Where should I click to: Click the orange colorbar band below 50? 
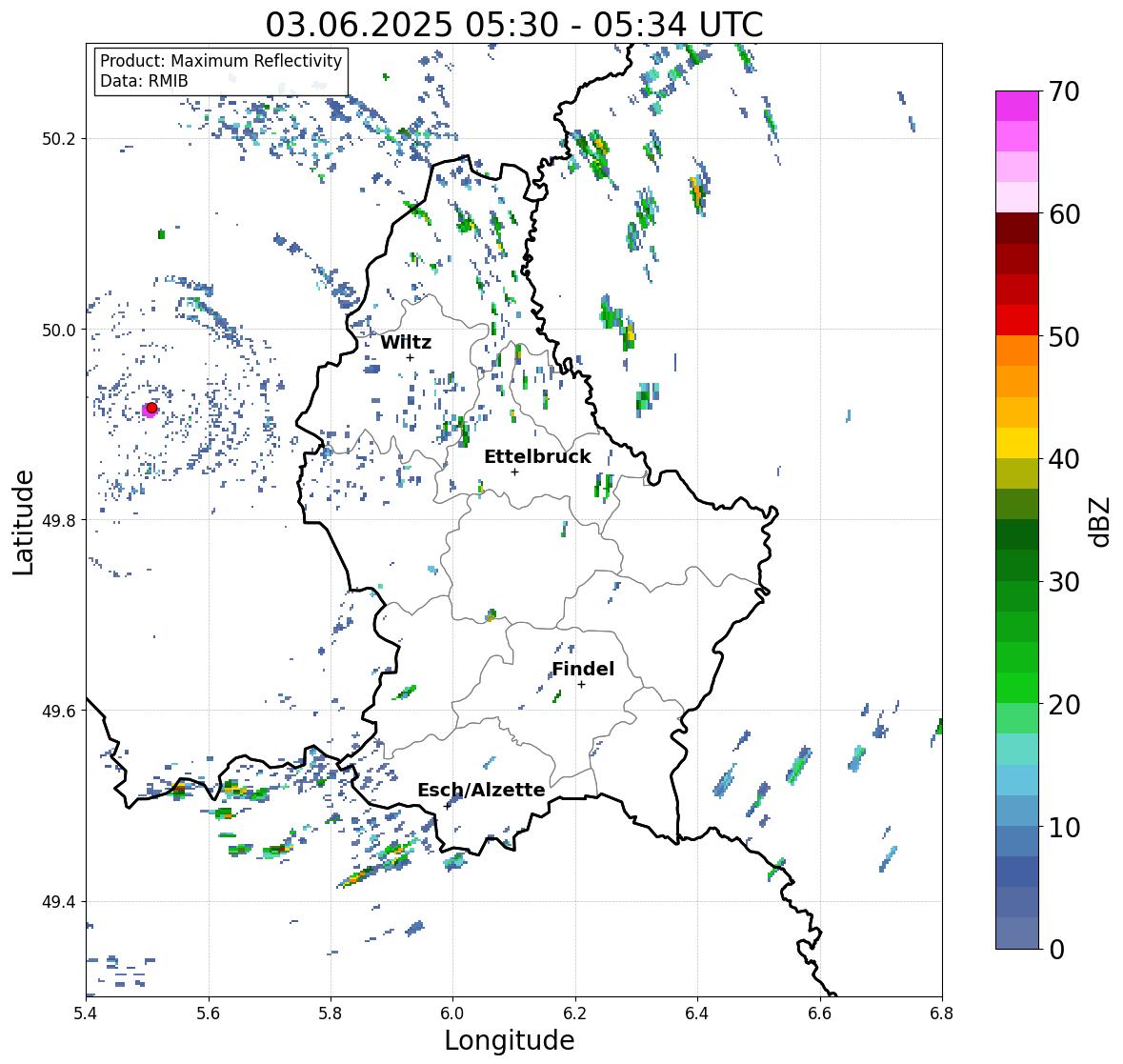pyautogui.click(x=1017, y=351)
